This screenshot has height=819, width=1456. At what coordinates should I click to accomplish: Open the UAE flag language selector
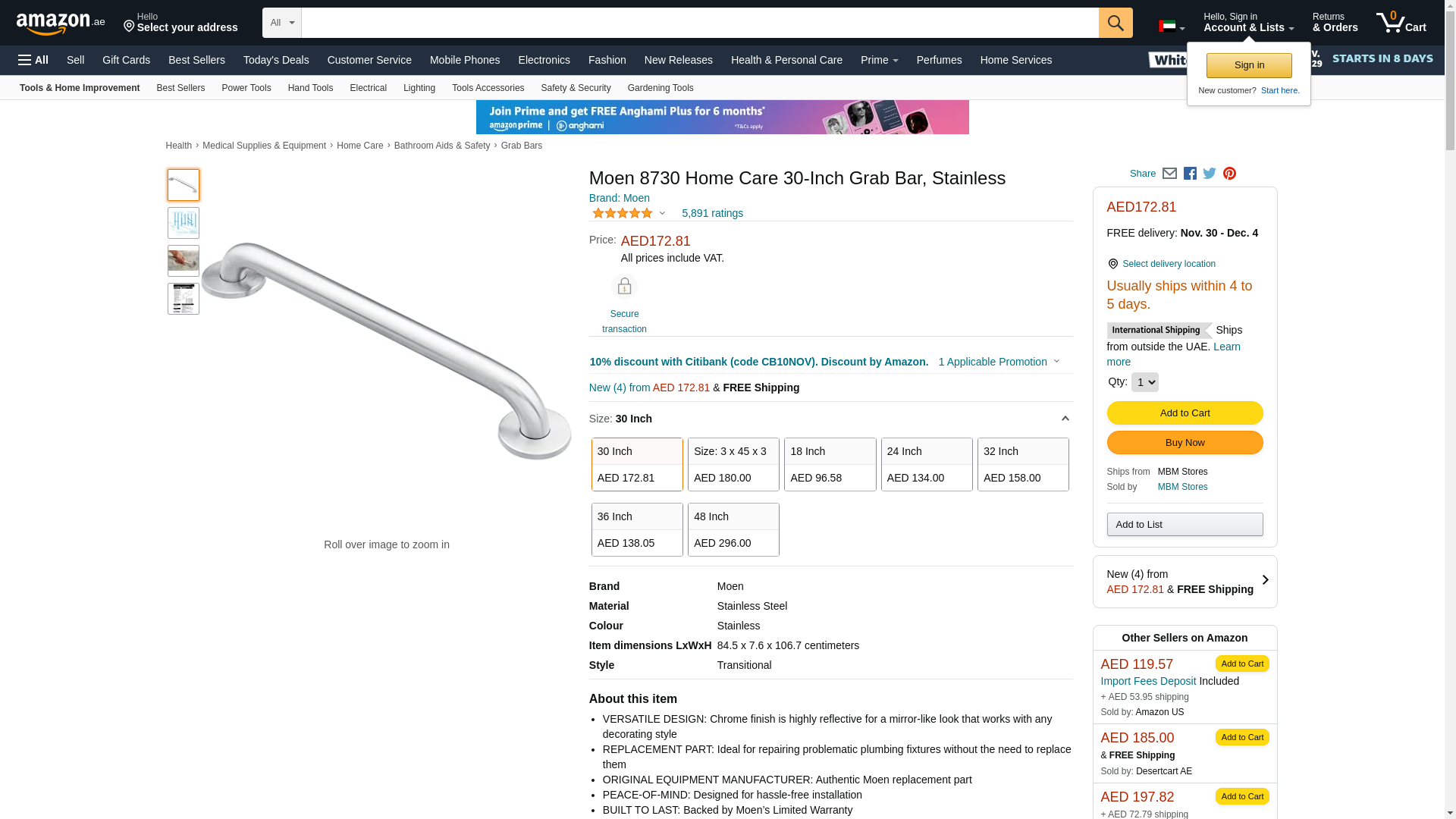[1172, 27]
